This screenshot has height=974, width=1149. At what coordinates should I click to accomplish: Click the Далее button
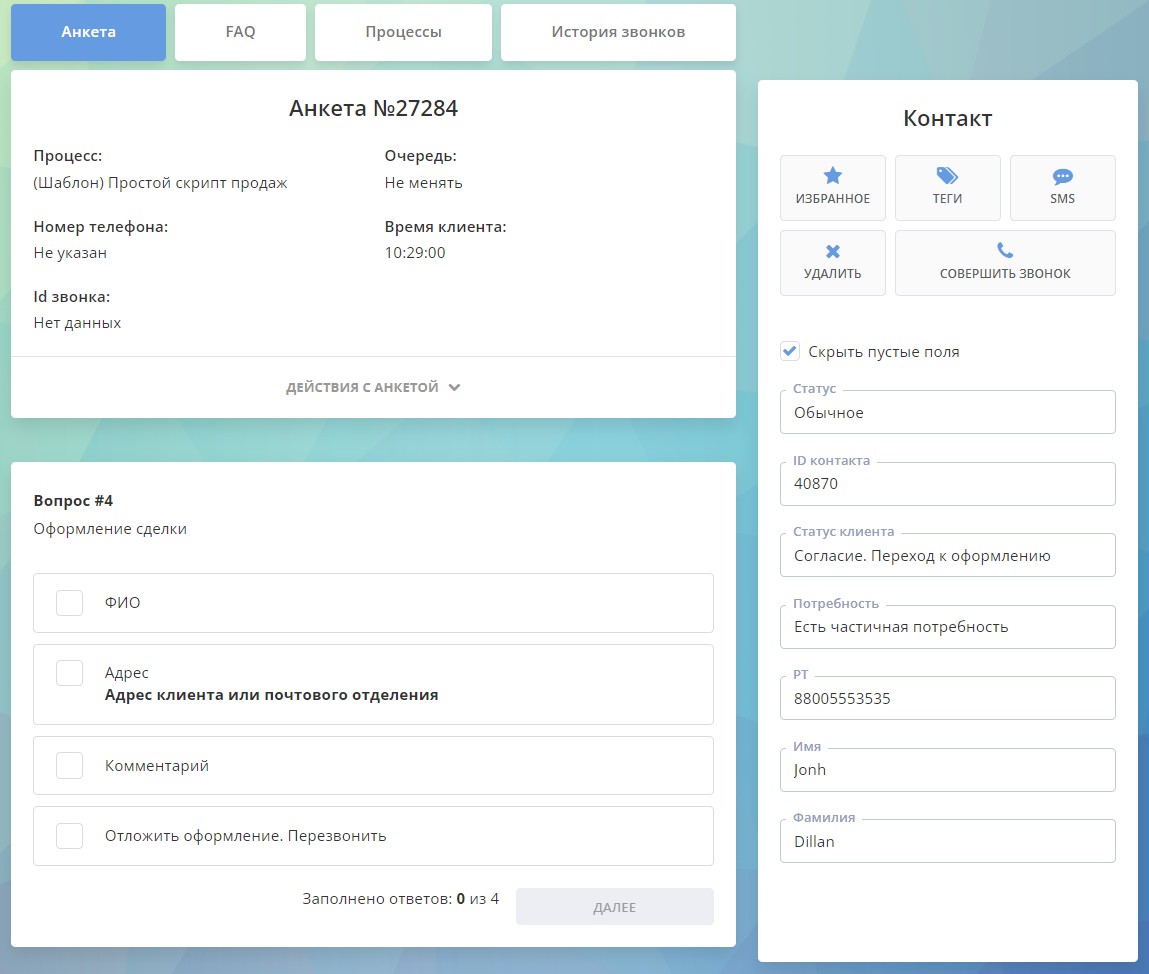[615, 907]
